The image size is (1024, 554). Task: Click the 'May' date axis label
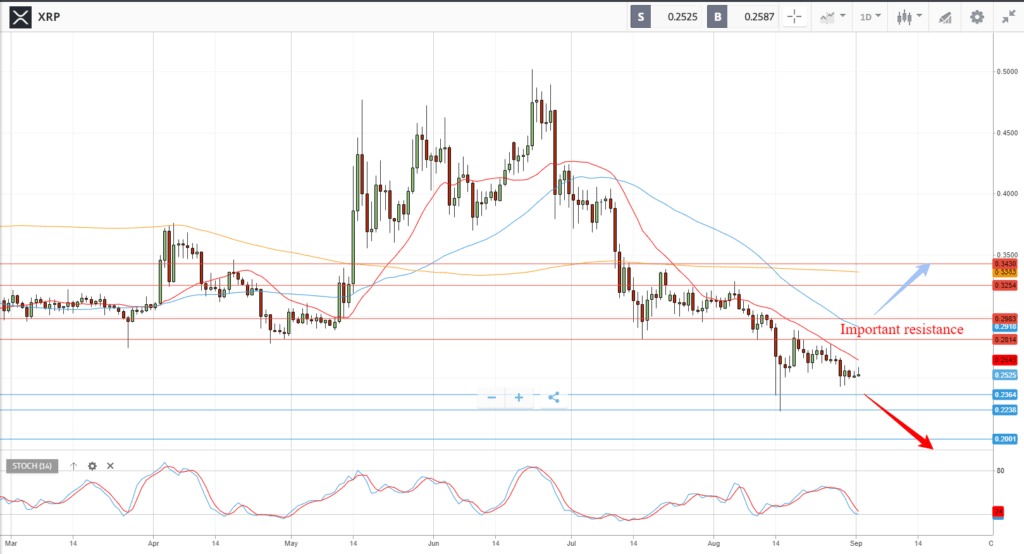click(291, 543)
